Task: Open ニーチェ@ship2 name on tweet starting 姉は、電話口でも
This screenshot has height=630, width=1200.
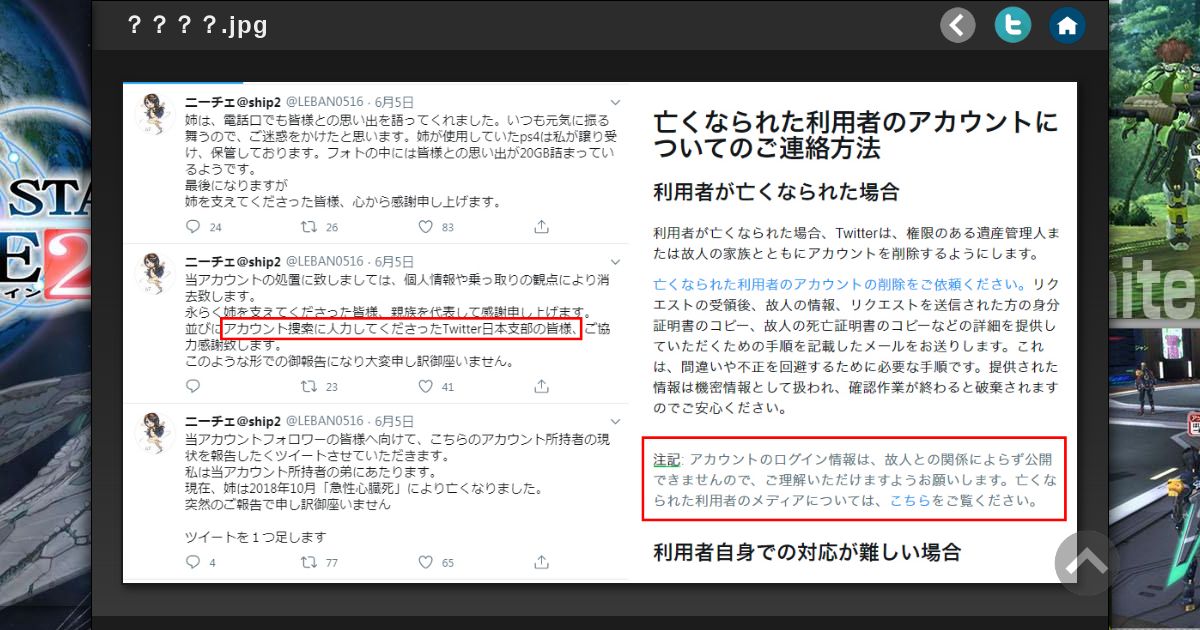Action: pyautogui.click(x=233, y=102)
